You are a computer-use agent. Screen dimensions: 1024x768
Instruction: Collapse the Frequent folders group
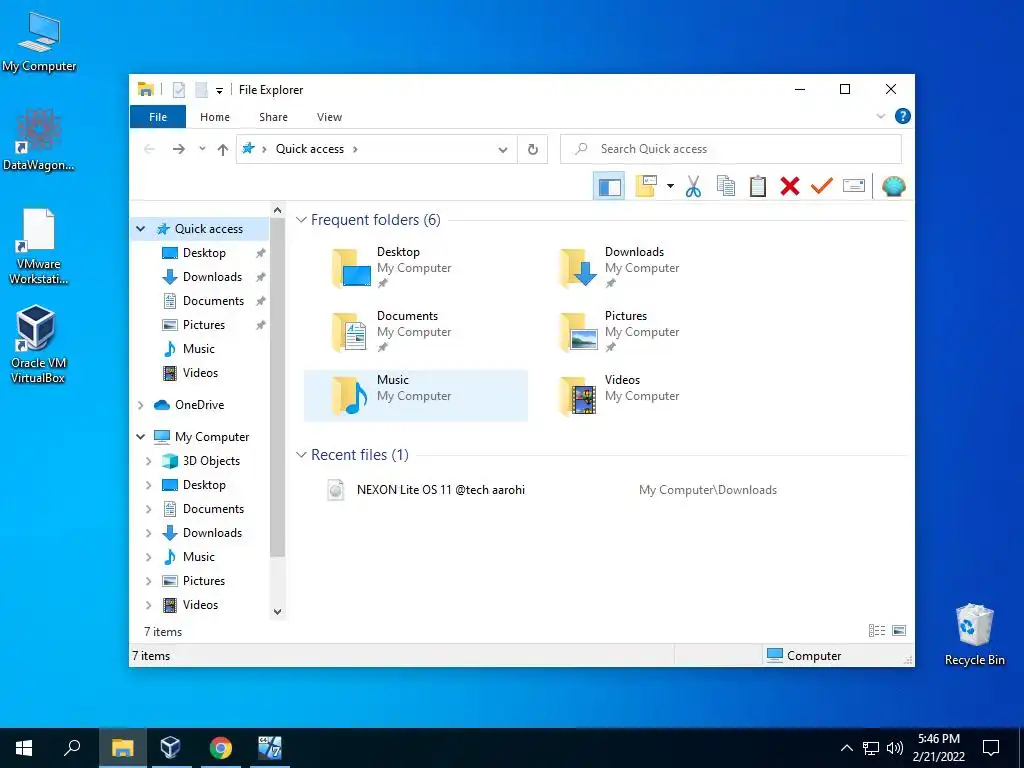[x=301, y=220]
